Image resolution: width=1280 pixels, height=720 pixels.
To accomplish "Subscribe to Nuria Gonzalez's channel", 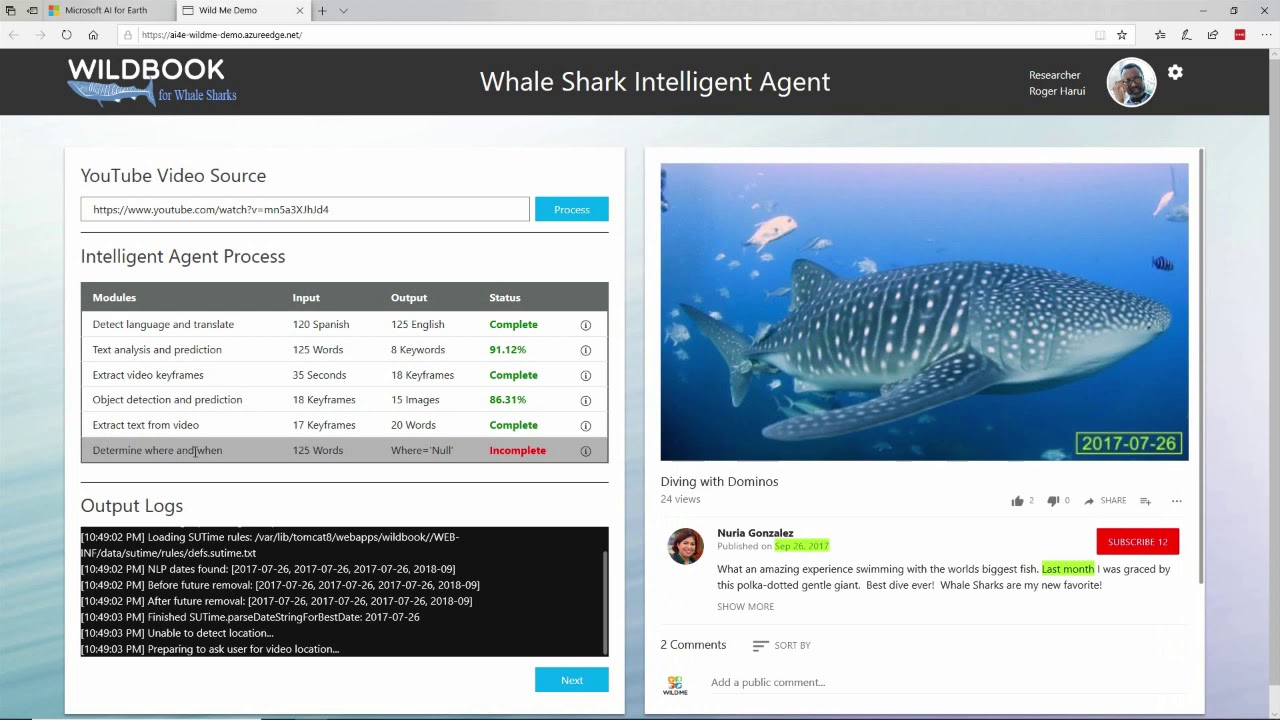I will tap(1138, 542).
